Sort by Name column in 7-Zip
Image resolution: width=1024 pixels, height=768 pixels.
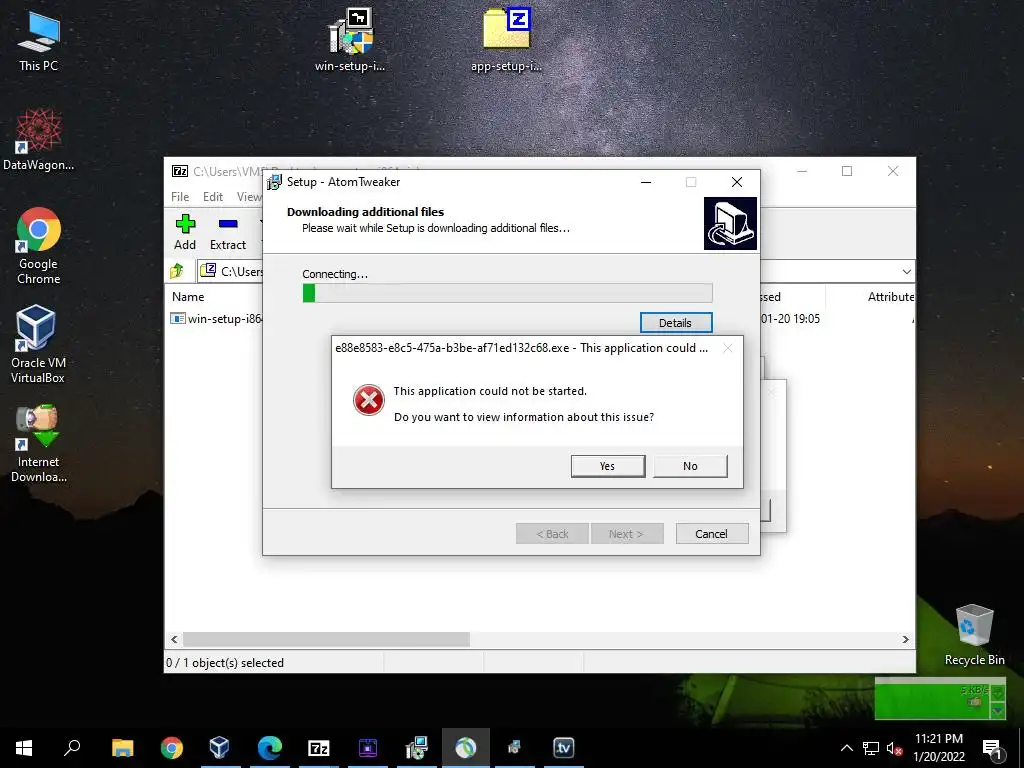point(188,296)
